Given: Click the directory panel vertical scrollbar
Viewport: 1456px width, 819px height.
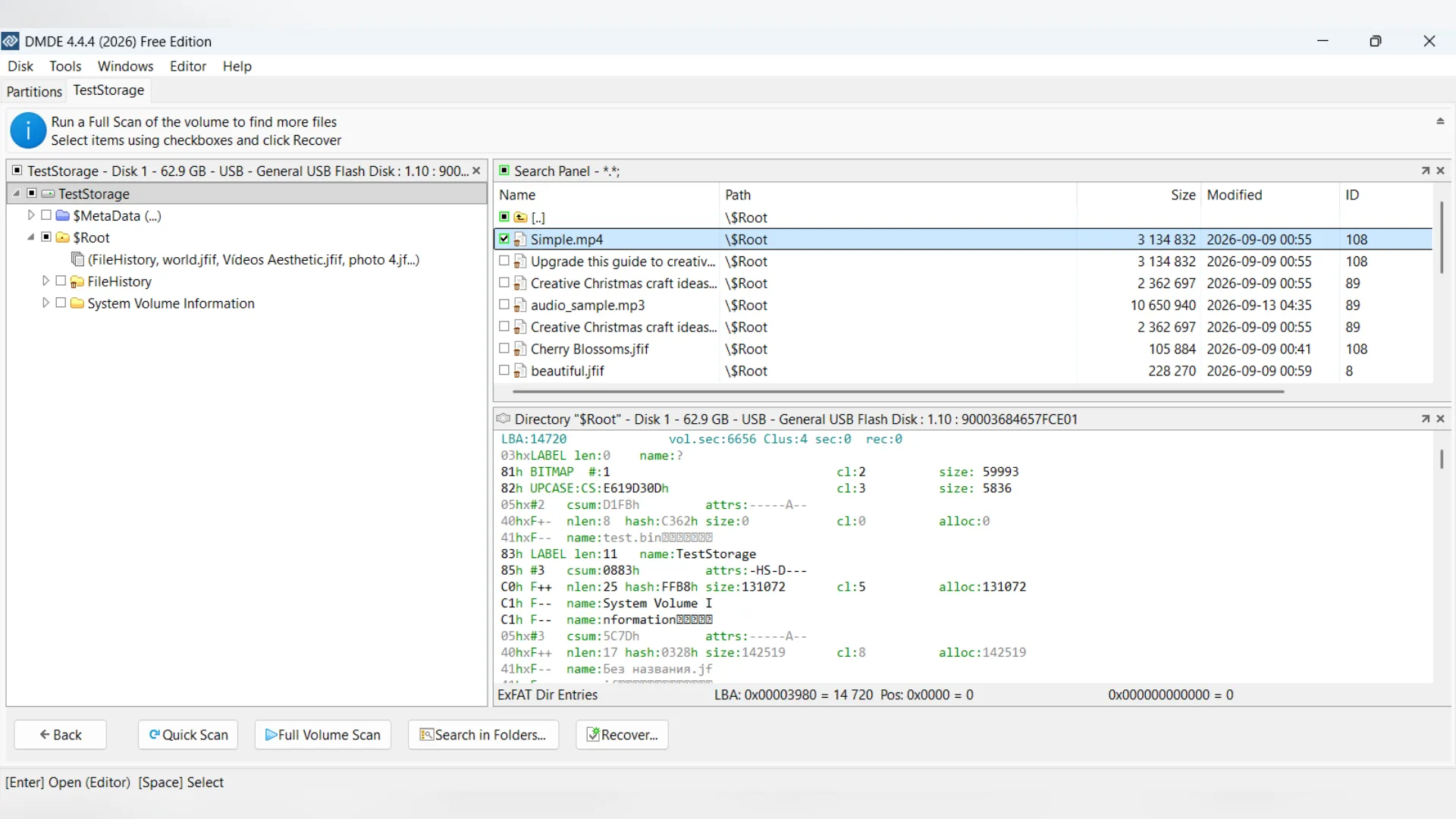Looking at the screenshot, I should (1442, 459).
